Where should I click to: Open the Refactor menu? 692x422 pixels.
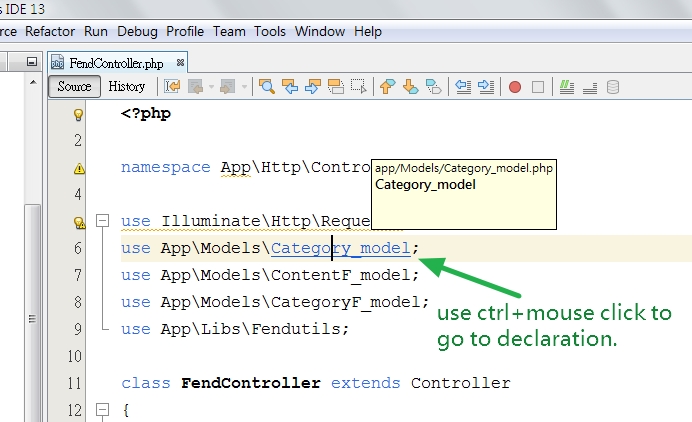[50, 31]
